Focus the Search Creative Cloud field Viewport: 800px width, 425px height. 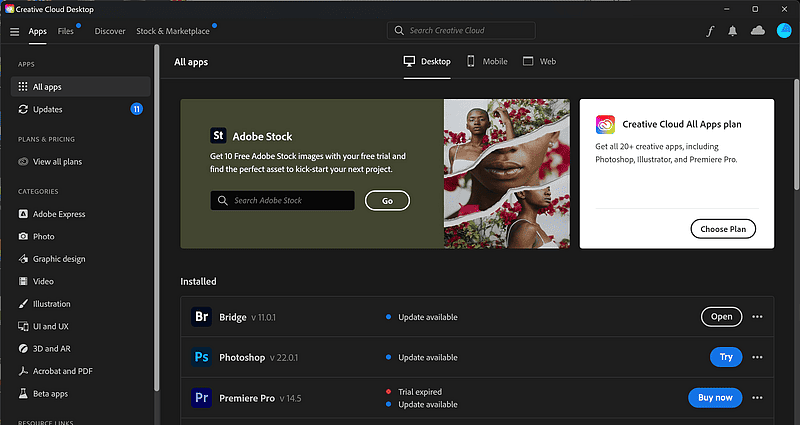point(461,31)
